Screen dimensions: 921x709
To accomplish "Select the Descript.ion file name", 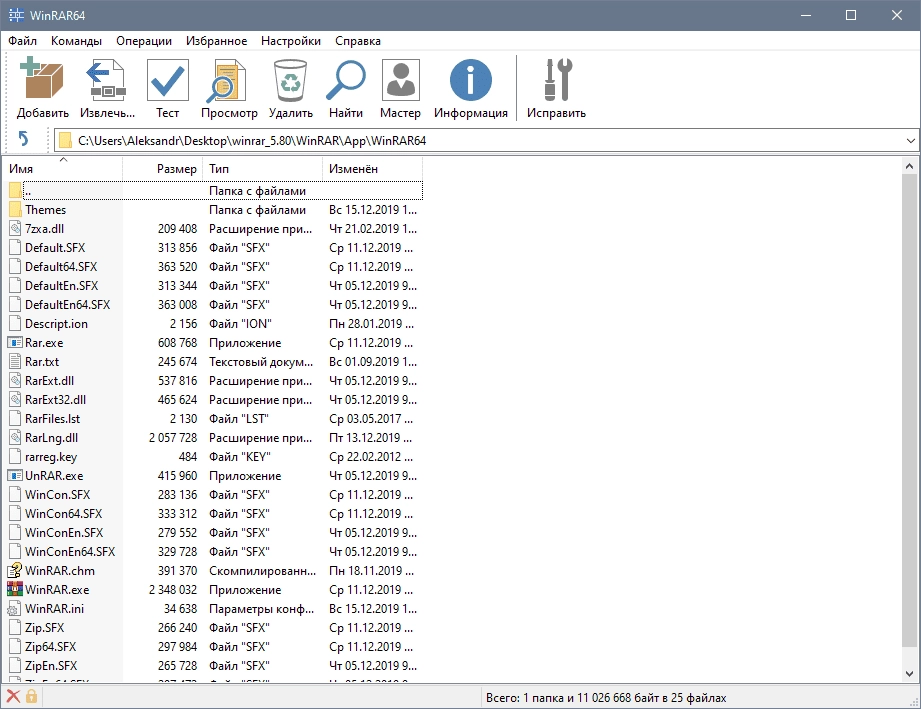I will click(x=56, y=324).
